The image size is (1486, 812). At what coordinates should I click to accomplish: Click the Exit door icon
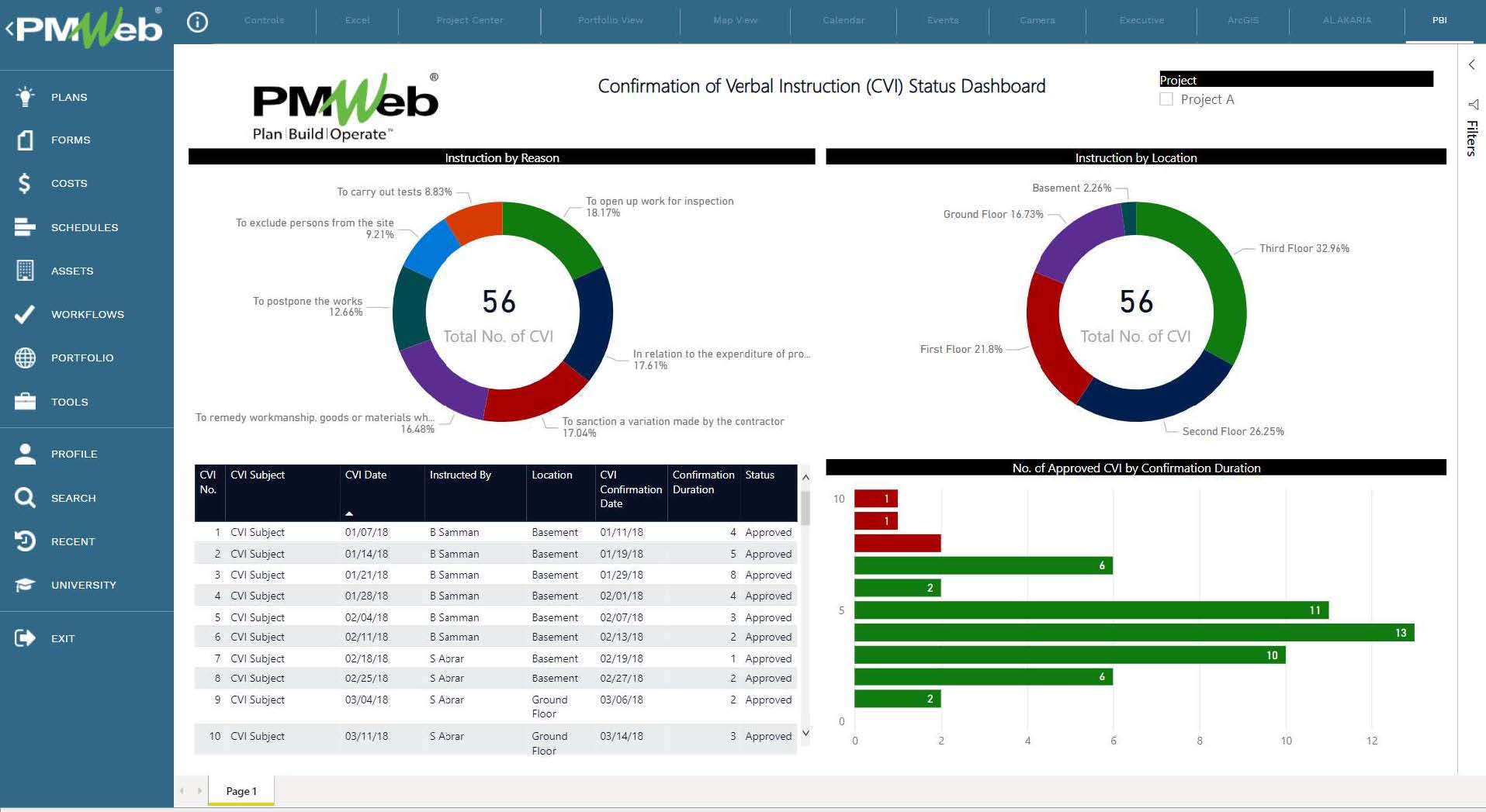25,638
